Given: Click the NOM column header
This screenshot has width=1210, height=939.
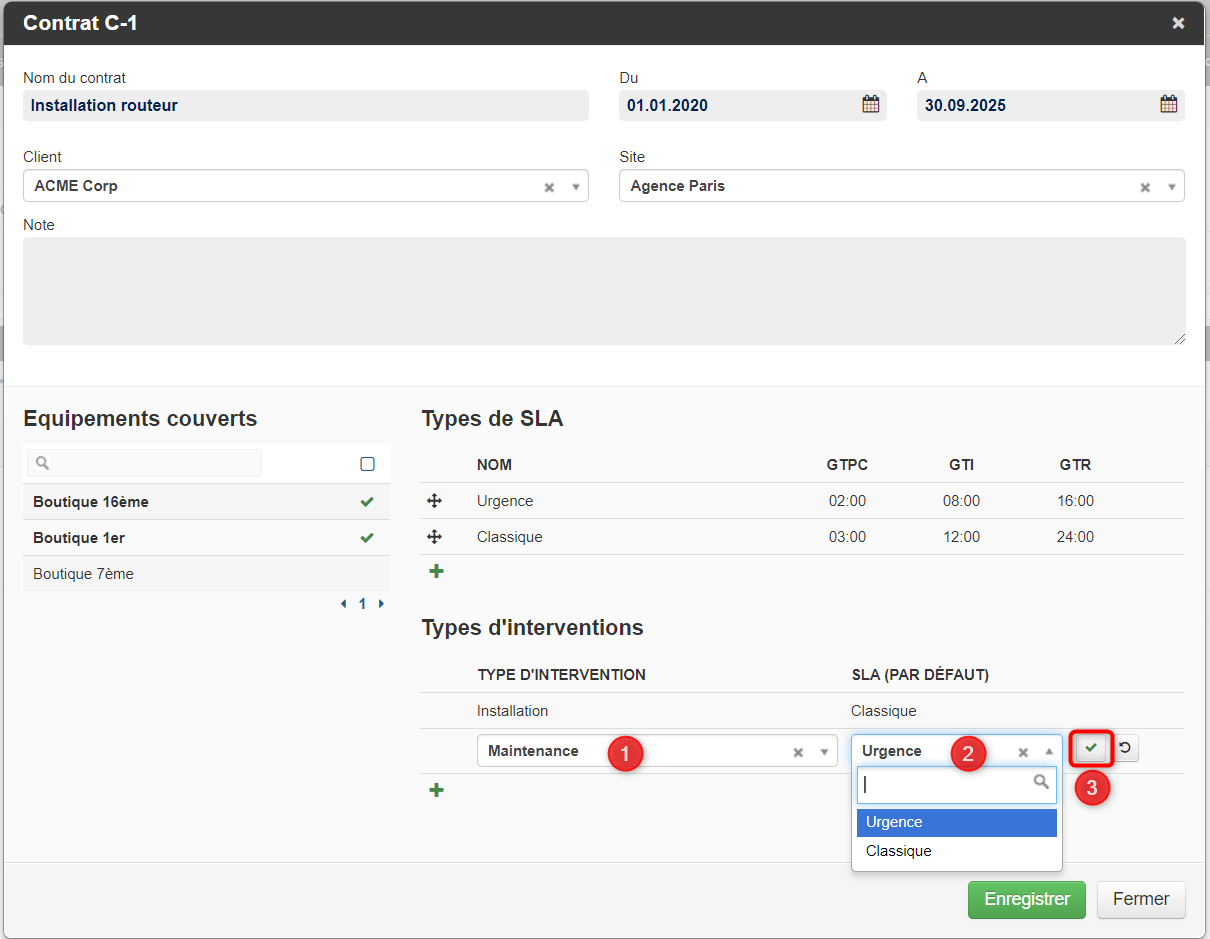Looking at the screenshot, I should tap(494, 465).
